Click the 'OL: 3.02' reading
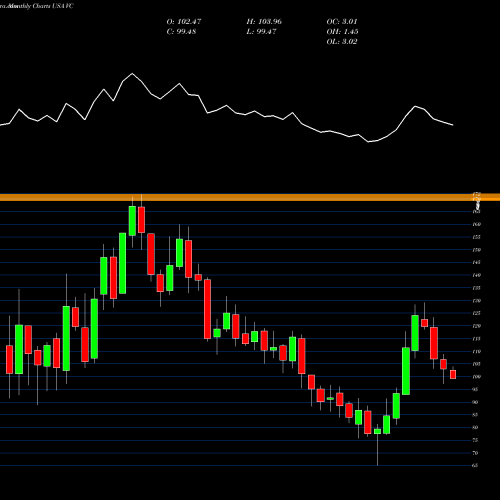 pos(342,42)
